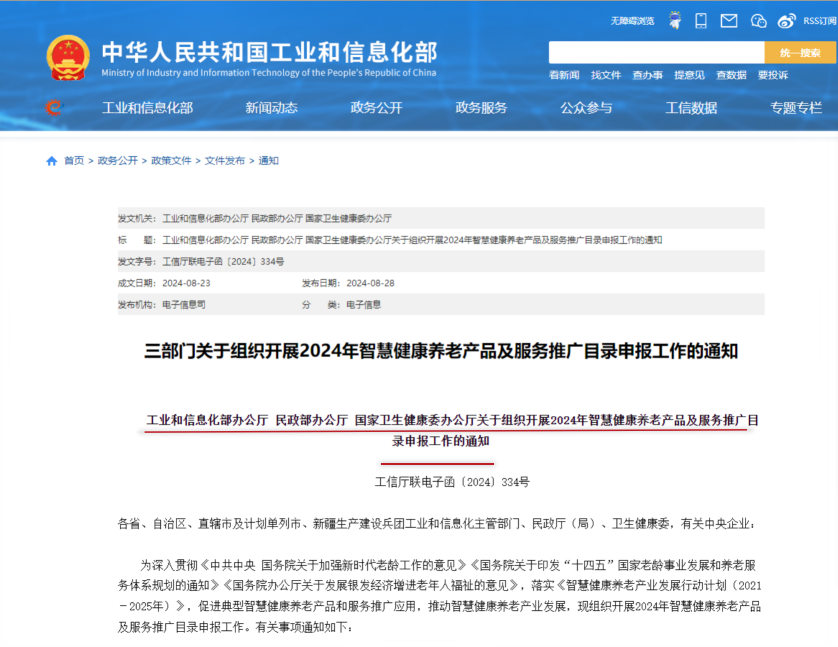Open the mobile phone version icon
The width and height of the screenshot is (838, 647).
[x=701, y=21]
